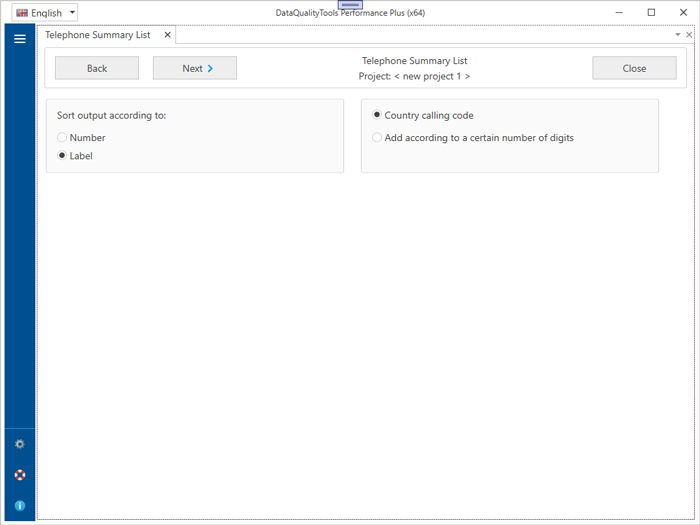Click the X at far right of tab strip

689,35
